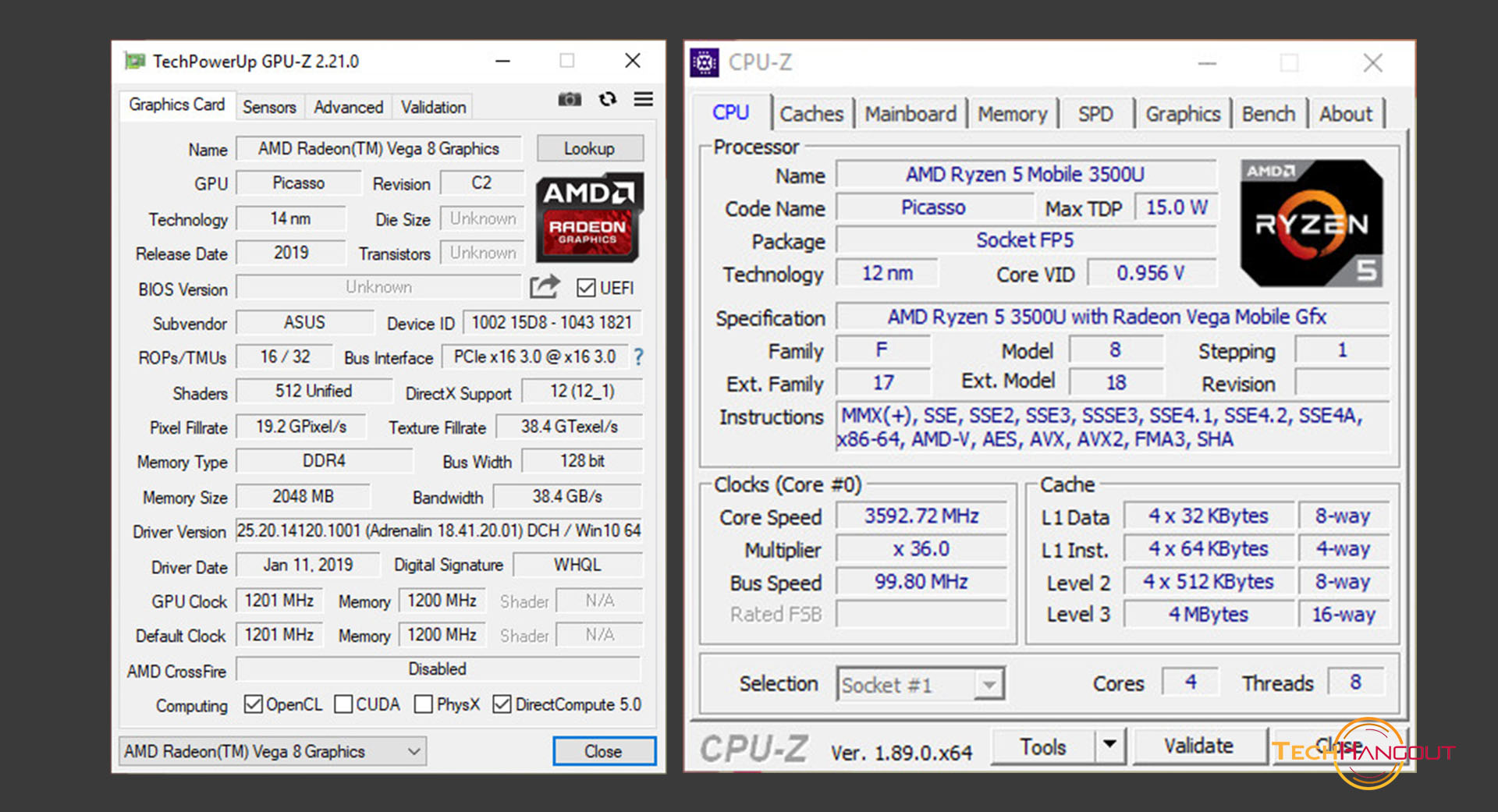Image resolution: width=1498 pixels, height=812 pixels.
Task: Open the GPU selection dropdown in GPU-Z
Action: [272, 751]
